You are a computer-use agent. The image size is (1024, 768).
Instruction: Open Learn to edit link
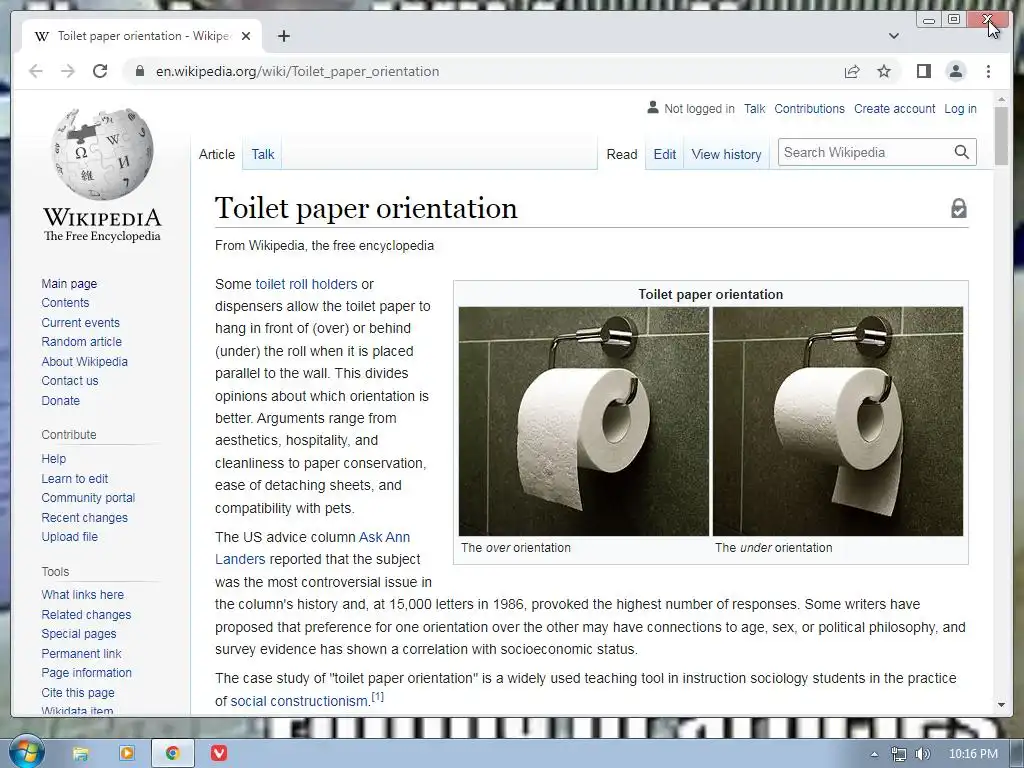[74, 478]
